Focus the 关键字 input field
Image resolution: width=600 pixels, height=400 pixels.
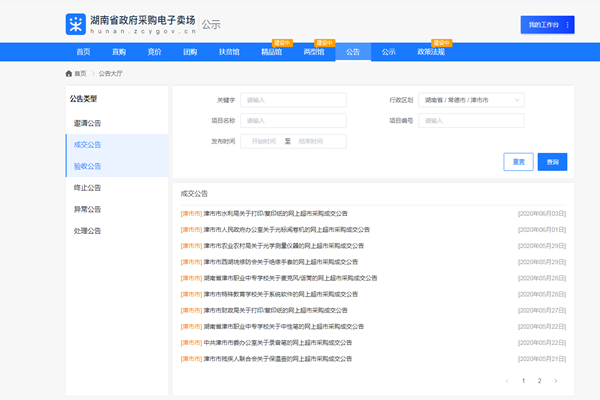coord(293,100)
